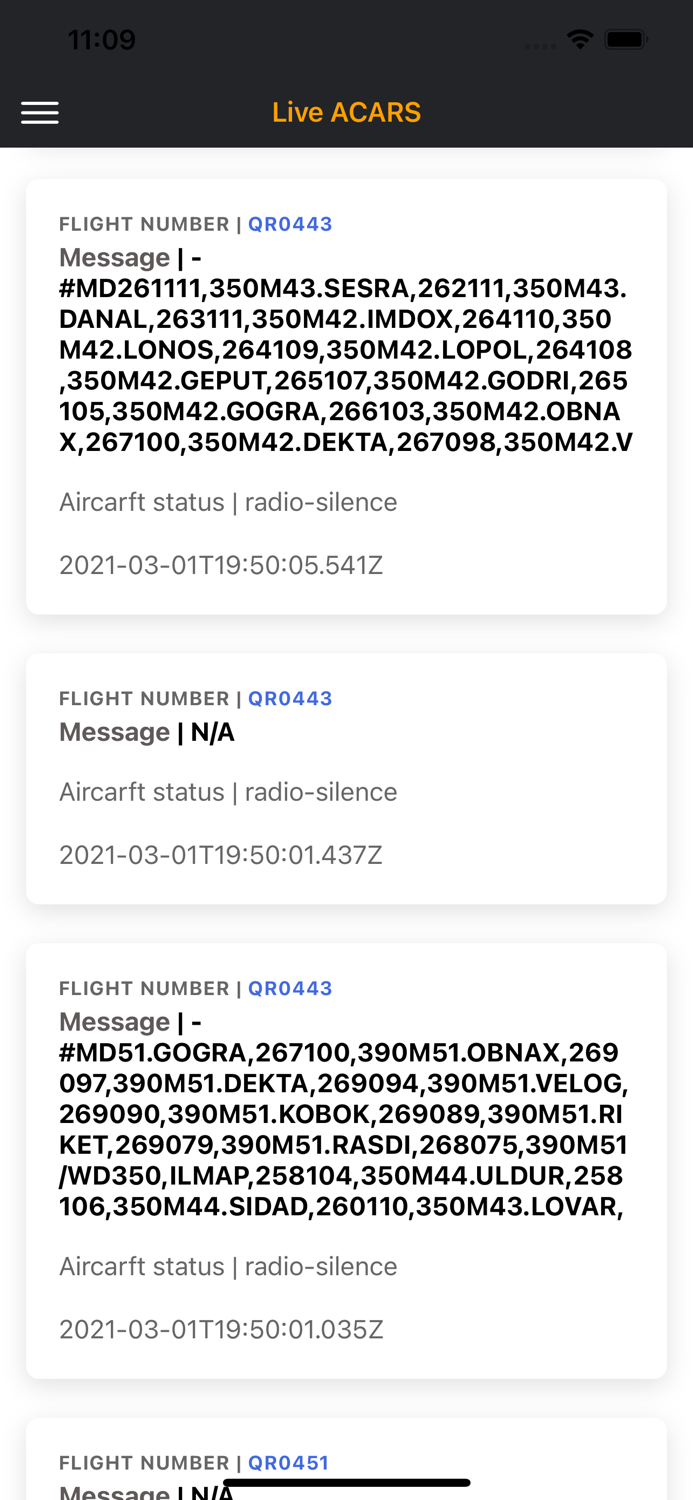Open the hamburger navigation menu

(x=40, y=113)
